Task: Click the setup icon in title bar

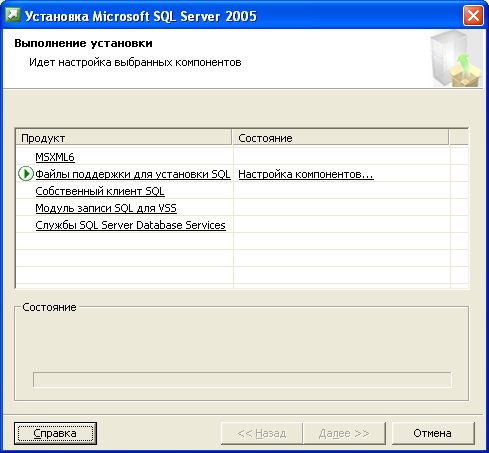Action: (13, 15)
